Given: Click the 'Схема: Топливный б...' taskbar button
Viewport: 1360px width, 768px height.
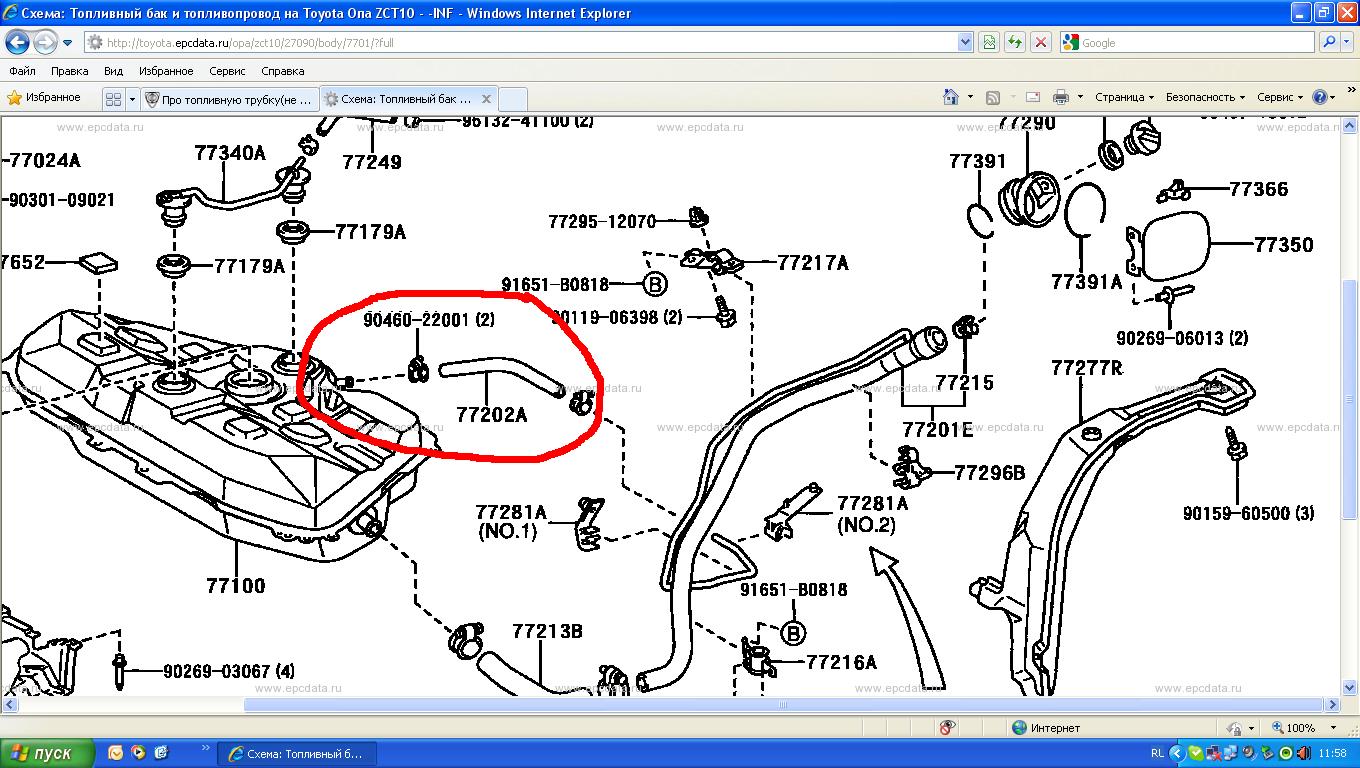Looking at the screenshot, I should 299,753.
